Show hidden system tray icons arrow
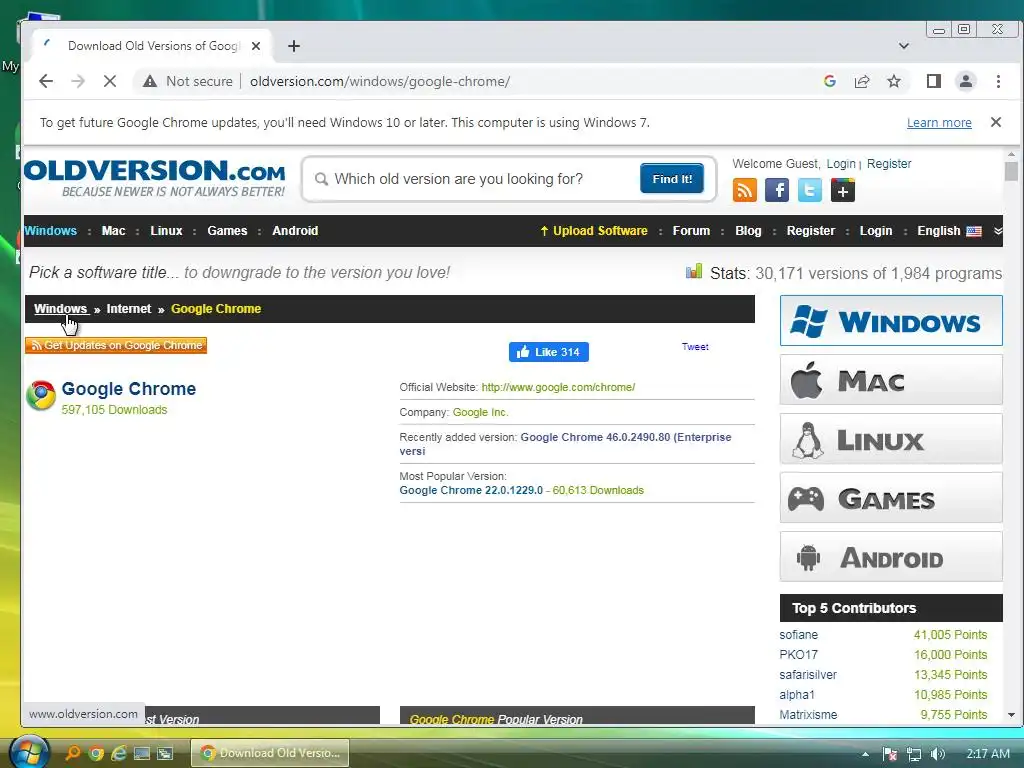 pos(865,754)
